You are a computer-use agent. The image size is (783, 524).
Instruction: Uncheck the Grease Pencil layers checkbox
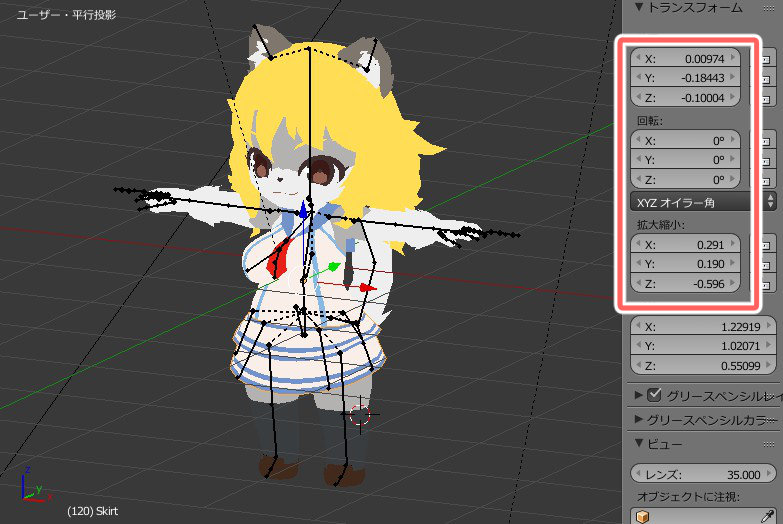(x=655, y=395)
